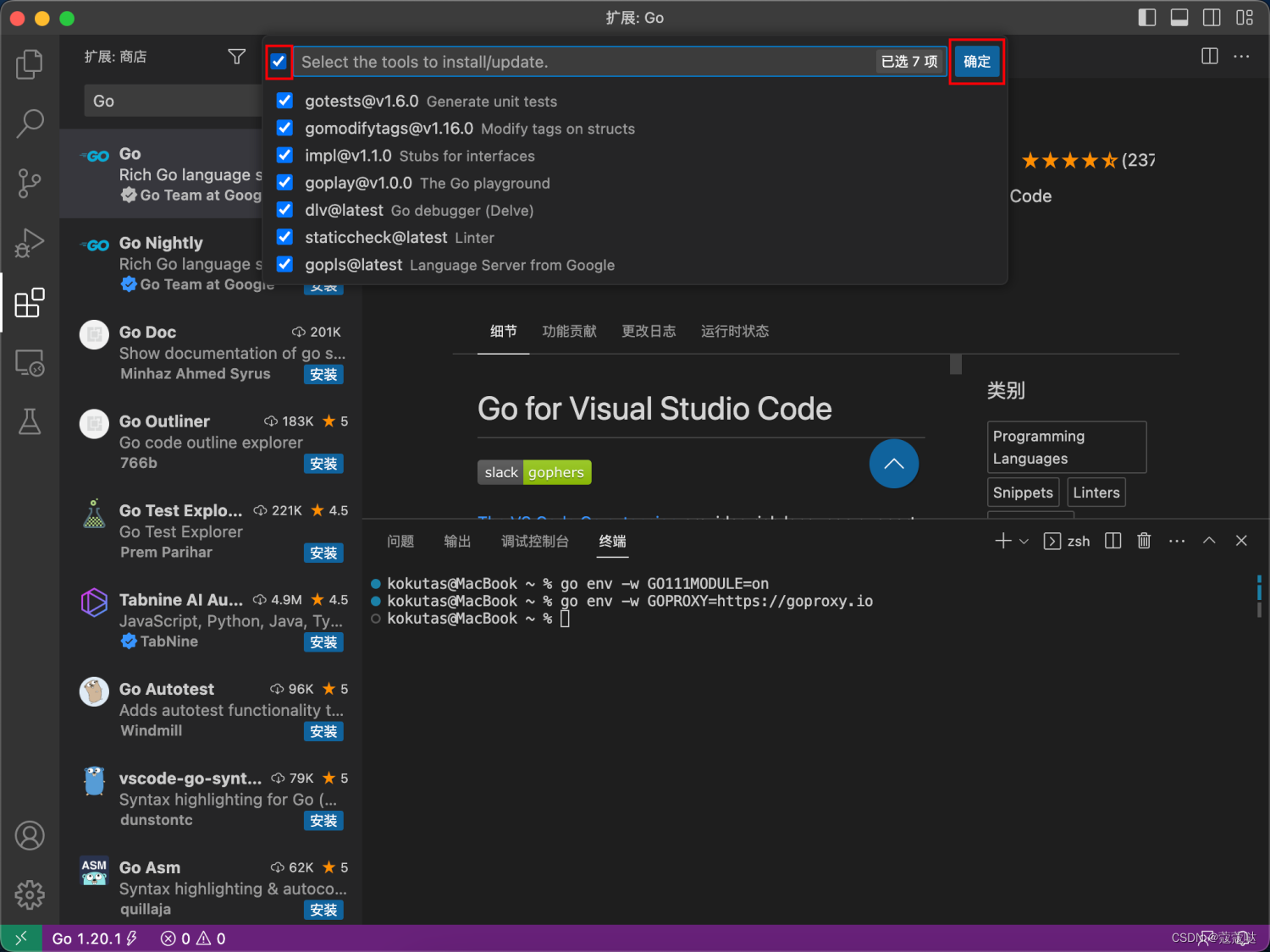
Task: Open the Explorer view in activity bar
Action: click(30, 64)
